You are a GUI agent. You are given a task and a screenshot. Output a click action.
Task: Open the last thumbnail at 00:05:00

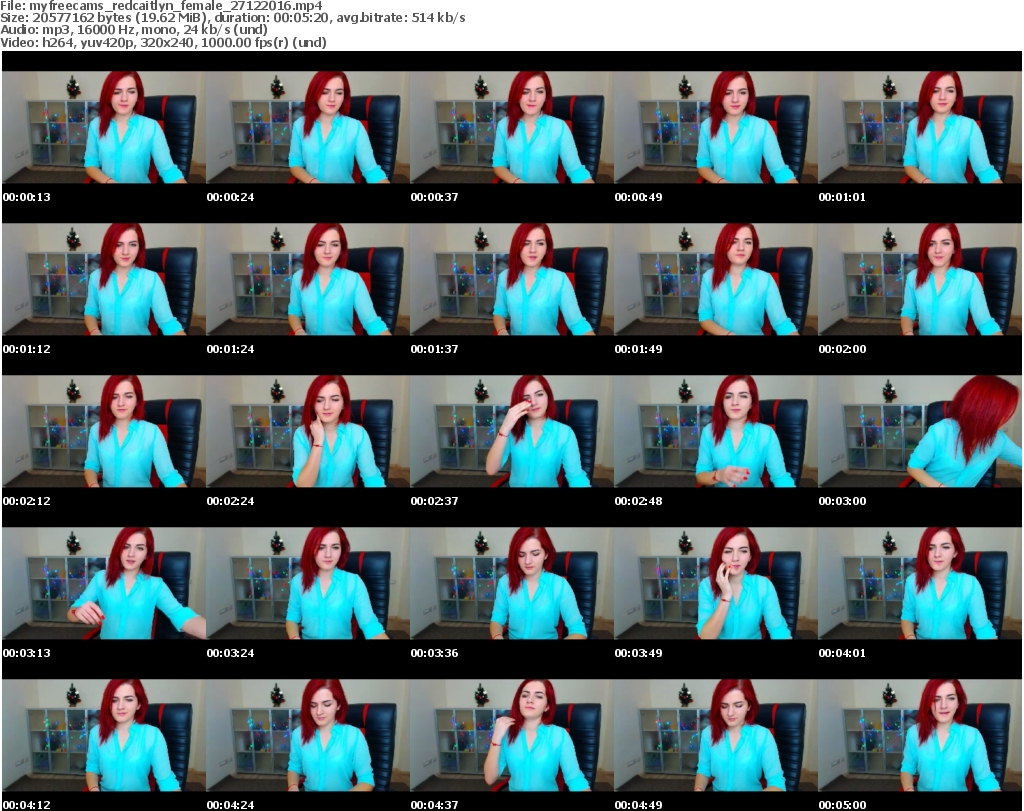coord(919,735)
